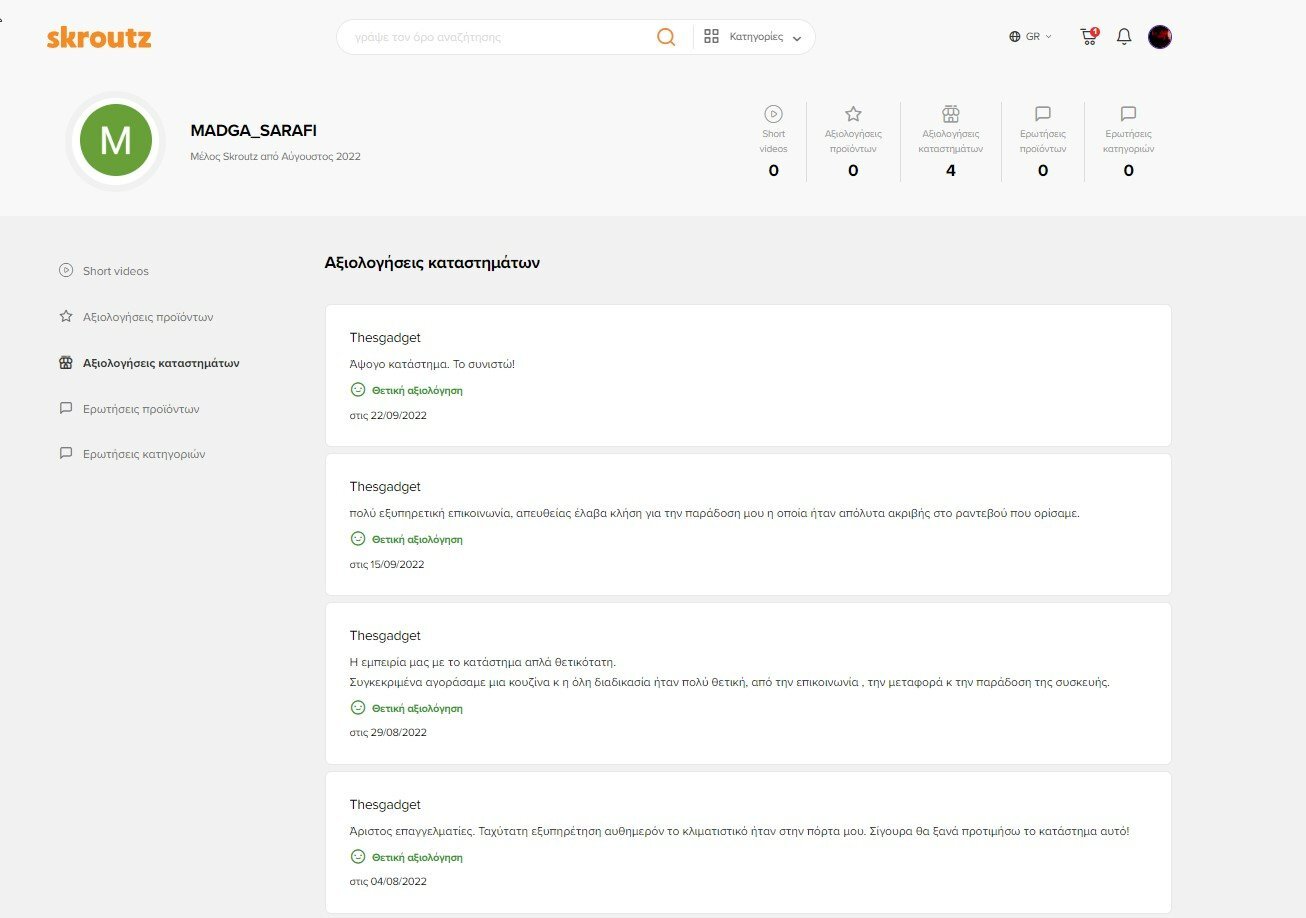Viewport: 1306px width, 918px height.
Task: Click the smiley icon in 29/08/2022 review
Action: click(358, 707)
